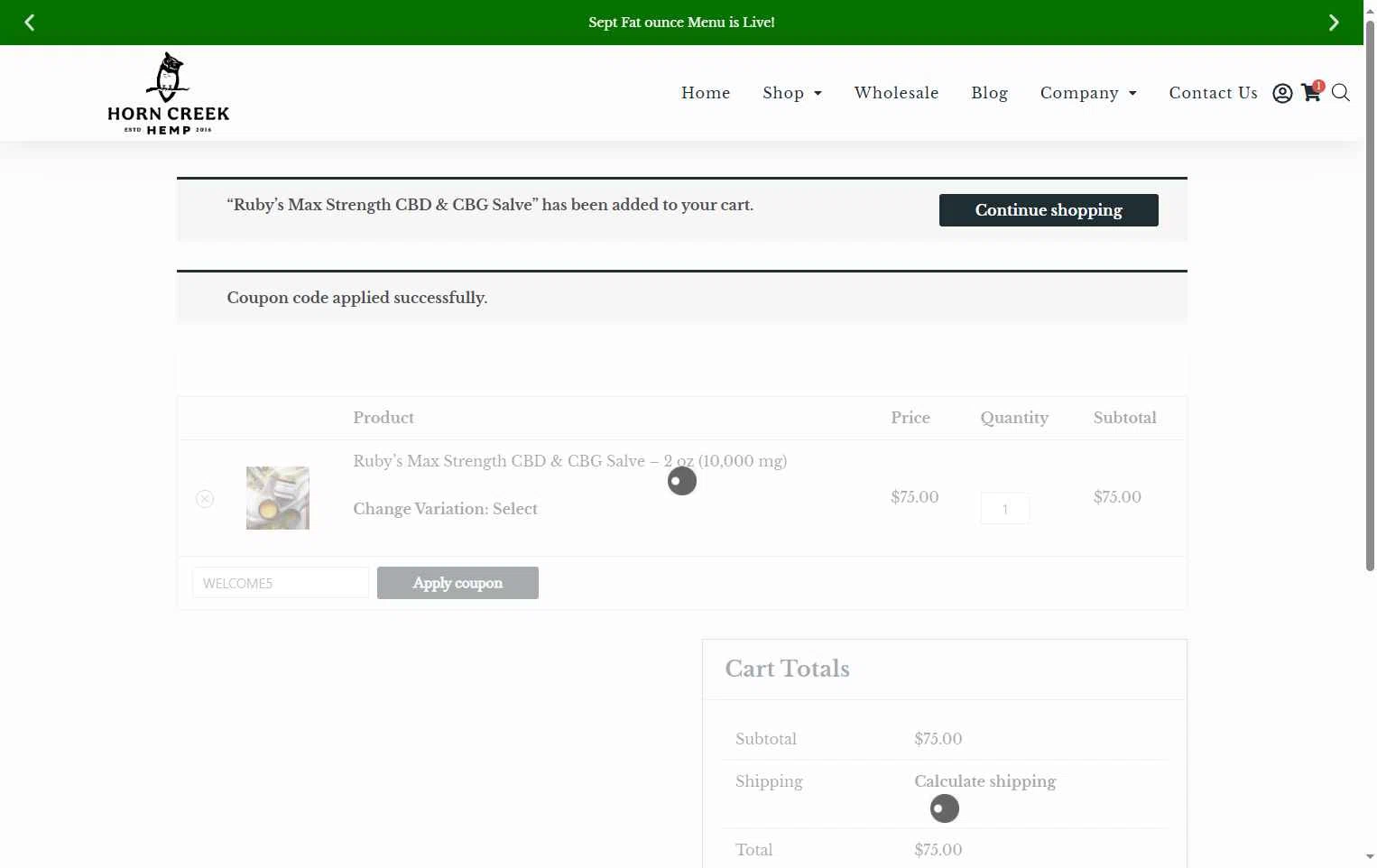Click the Sept Fat ounce Menu banner text

coord(681,23)
